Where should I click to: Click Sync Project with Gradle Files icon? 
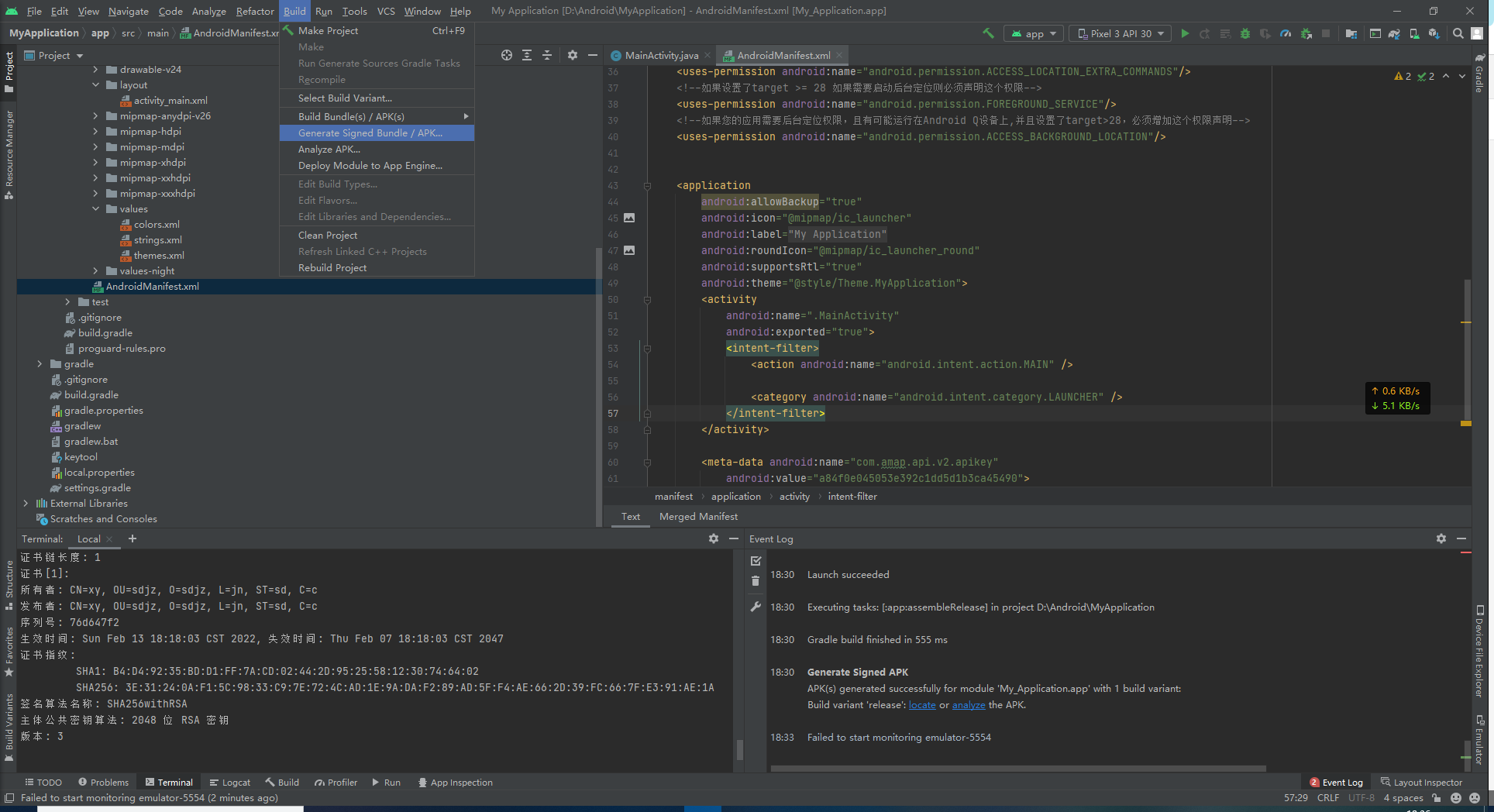point(1394,33)
